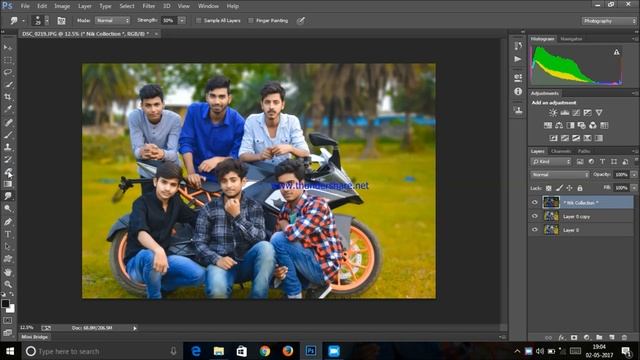Enable the Sample All Layers checkbox
This screenshot has height=360, width=640.
[199, 20]
